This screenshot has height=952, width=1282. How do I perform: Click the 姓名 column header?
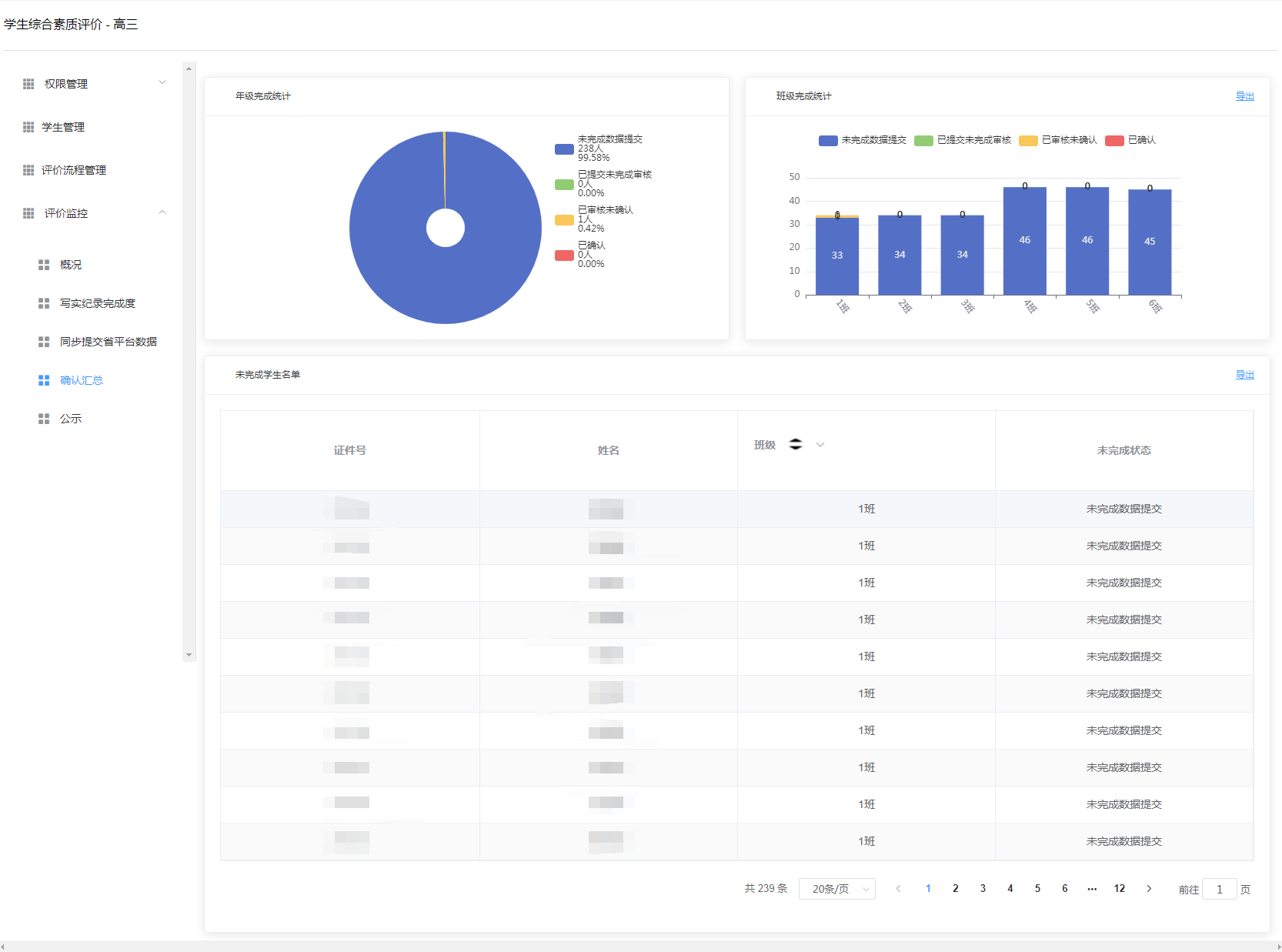[609, 450]
